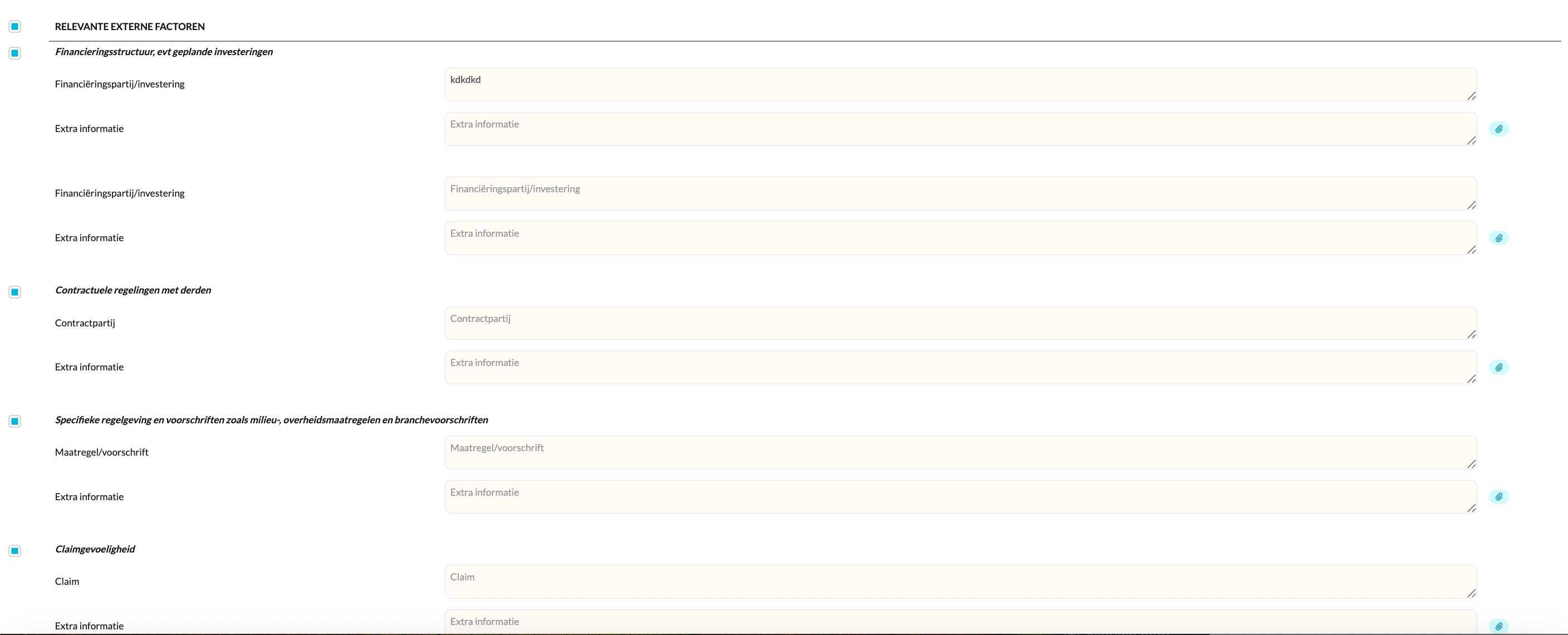Attach file to Contractpartij Extra informatie

[x=1498, y=367]
